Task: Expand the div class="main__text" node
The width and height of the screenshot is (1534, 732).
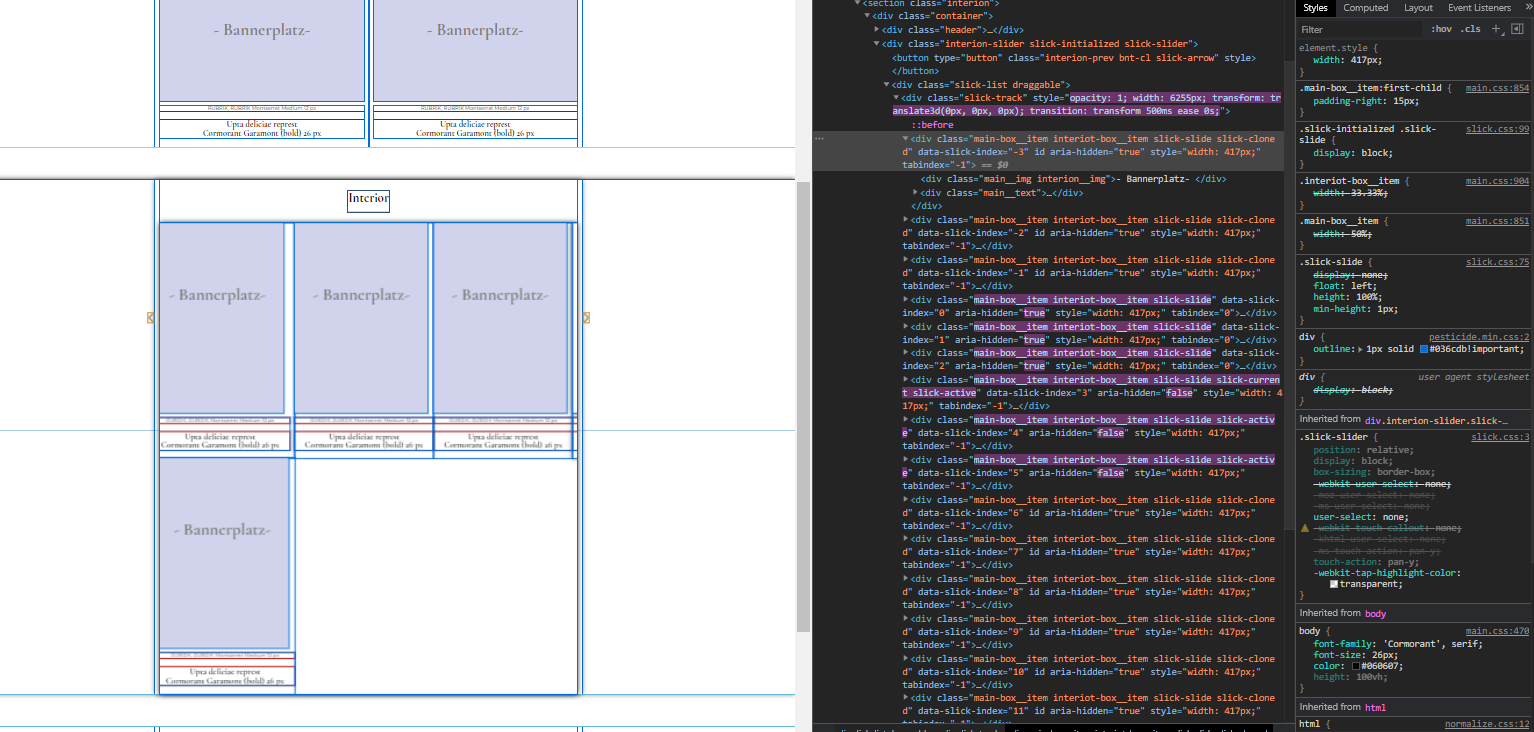Action: [916, 192]
